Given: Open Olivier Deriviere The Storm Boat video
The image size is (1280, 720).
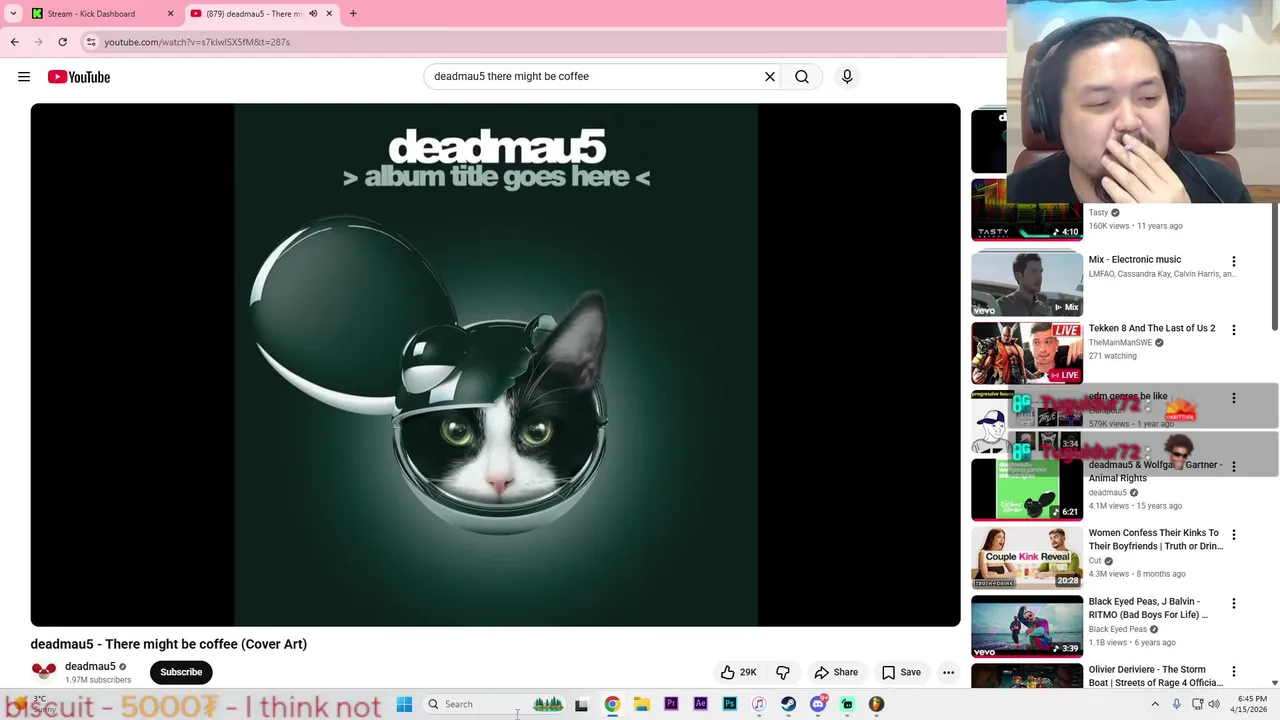Looking at the screenshot, I should 1155,676.
